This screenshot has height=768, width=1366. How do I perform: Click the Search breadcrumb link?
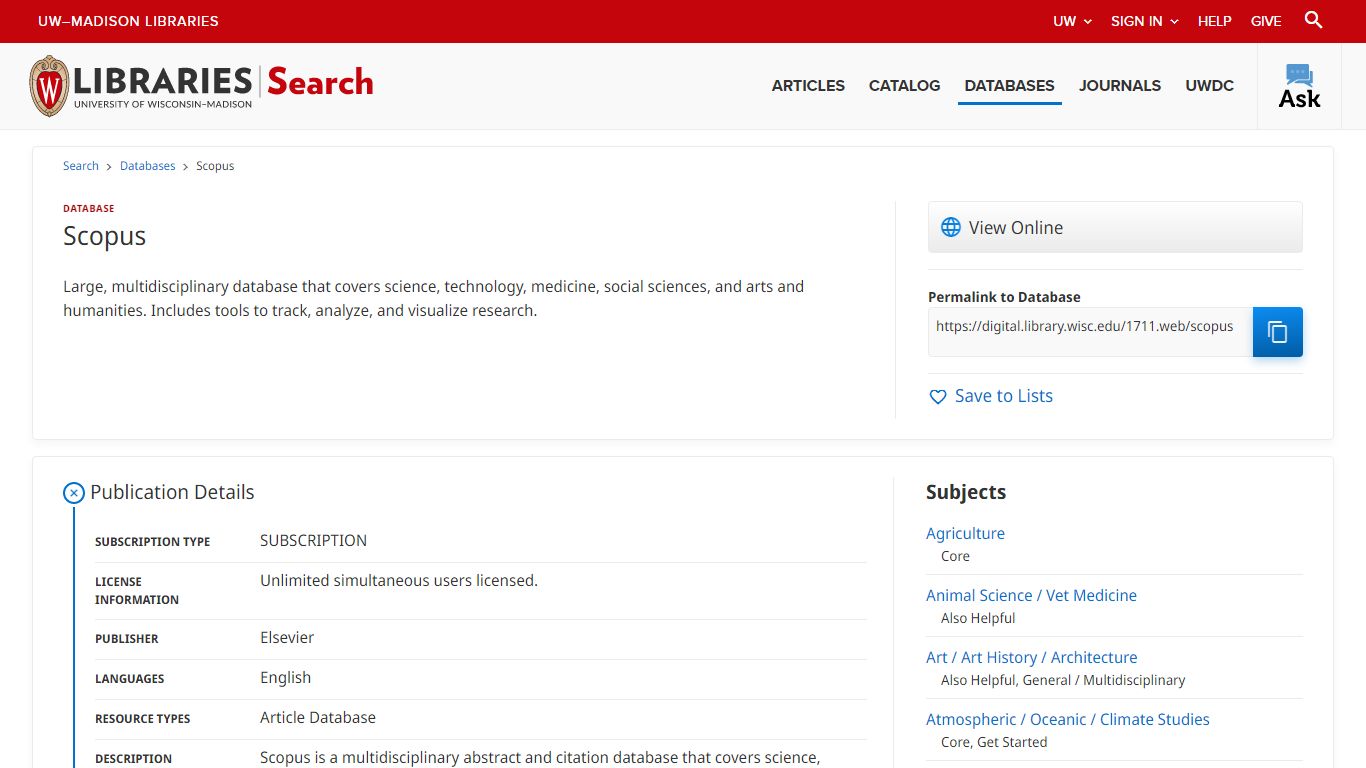click(x=81, y=166)
